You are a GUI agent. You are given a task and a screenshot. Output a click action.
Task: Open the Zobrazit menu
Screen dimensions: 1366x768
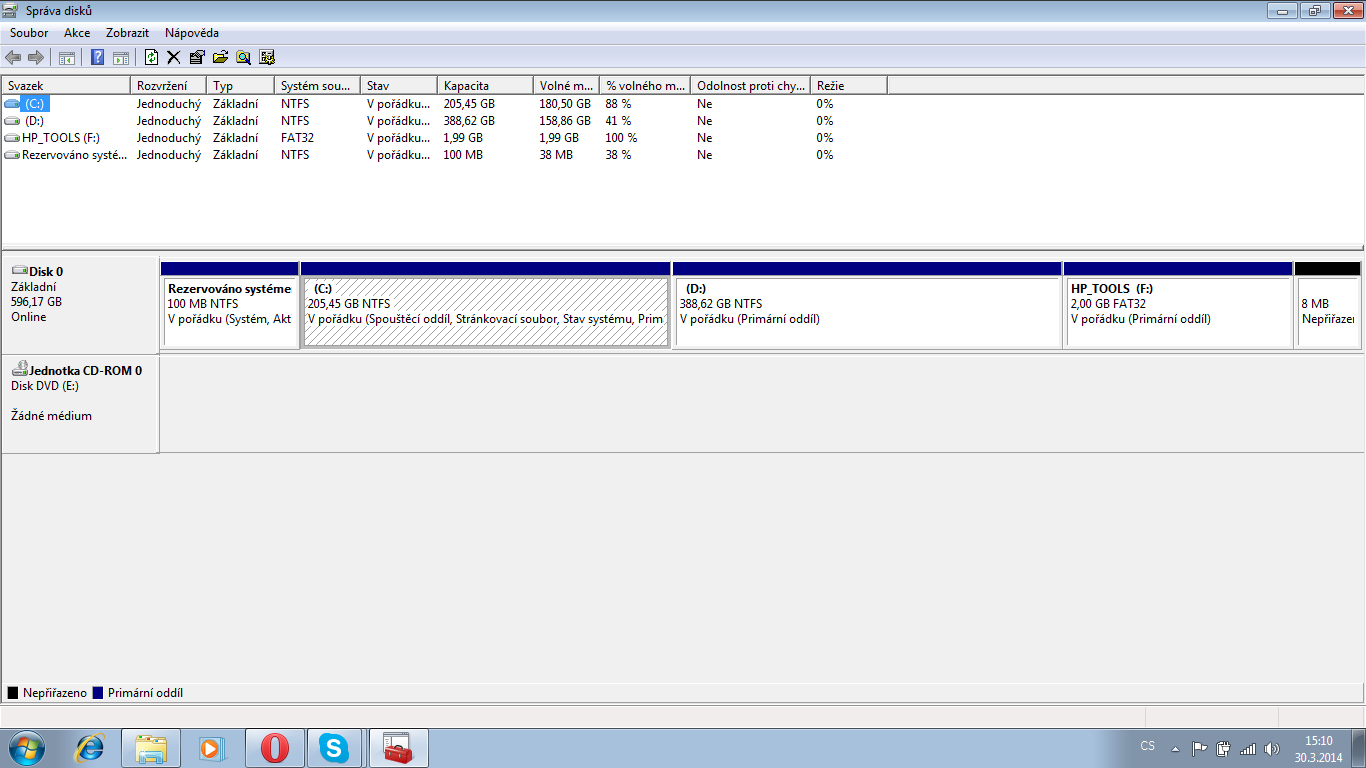pyautogui.click(x=128, y=33)
